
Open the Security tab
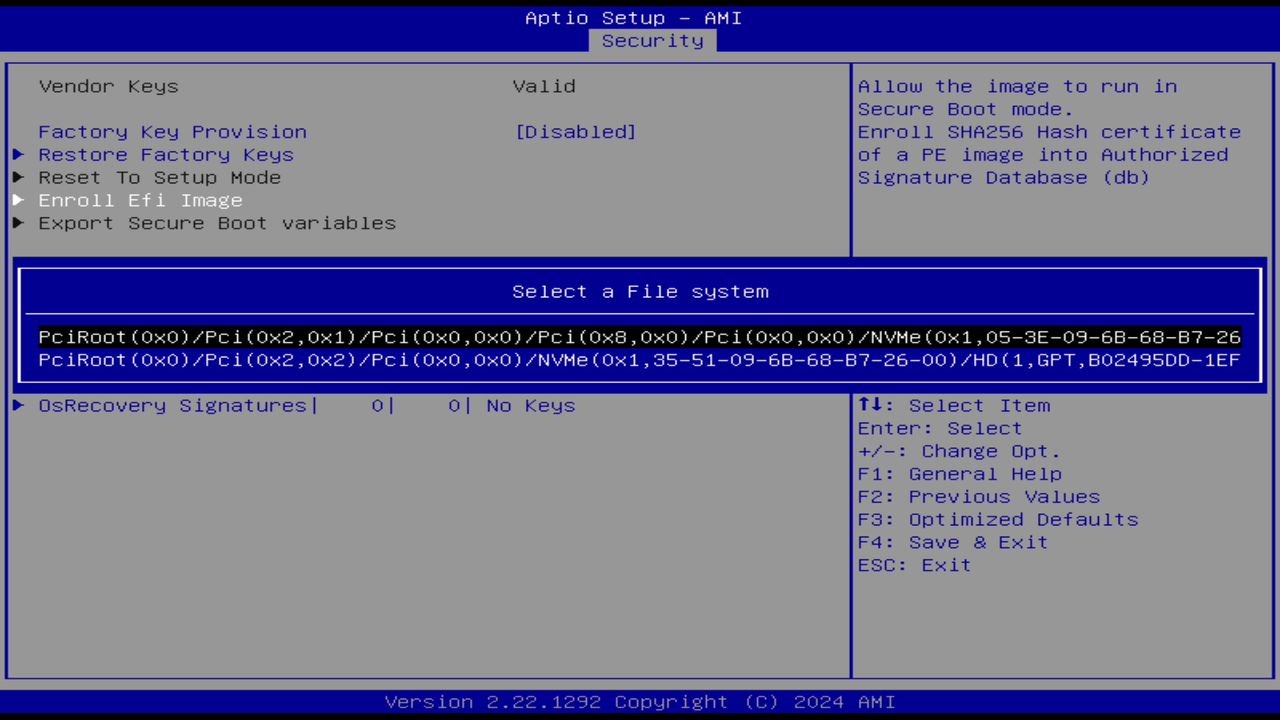(652, 41)
